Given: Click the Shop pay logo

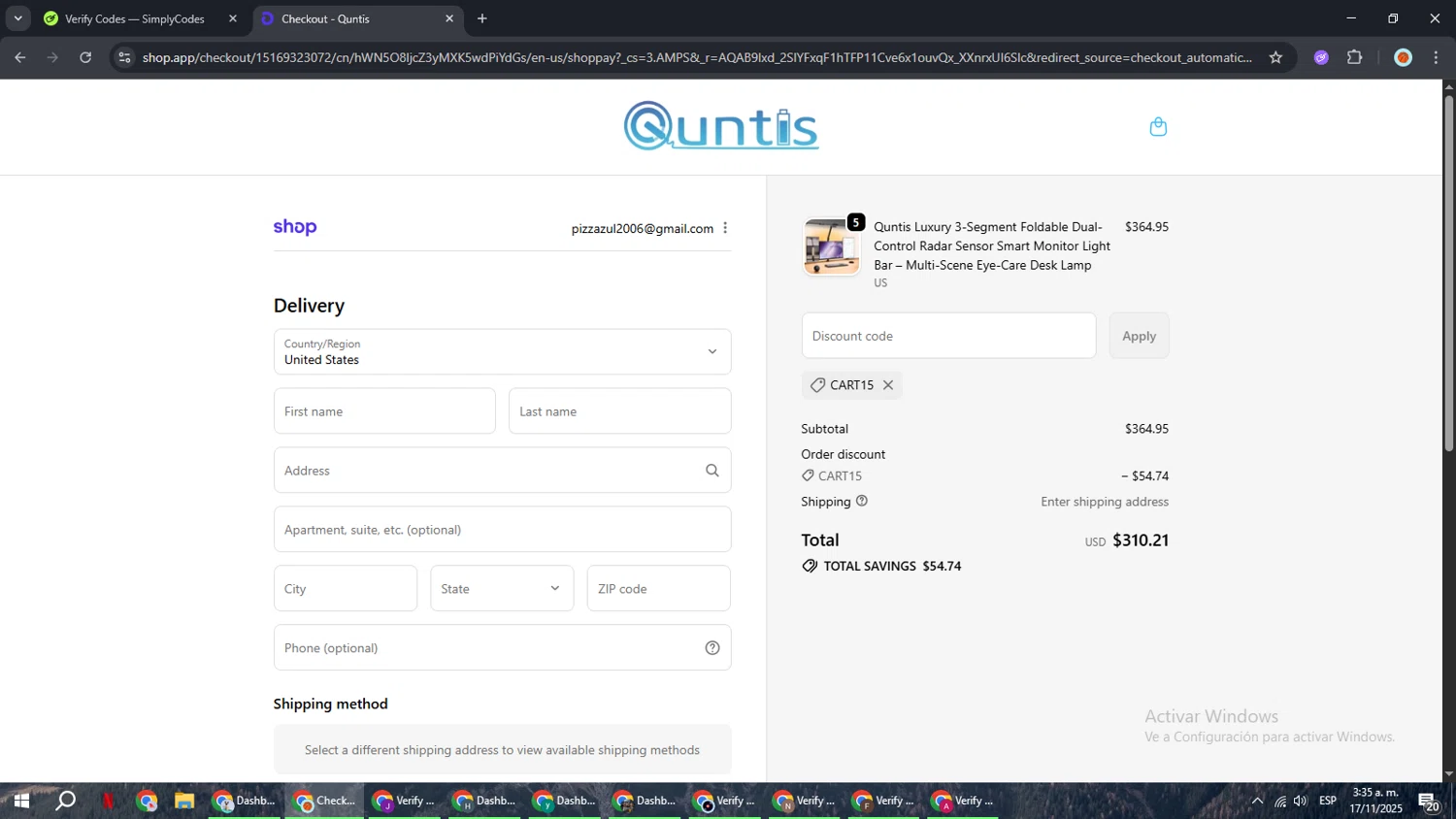Looking at the screenshot, I should click(x=295, y=227).
